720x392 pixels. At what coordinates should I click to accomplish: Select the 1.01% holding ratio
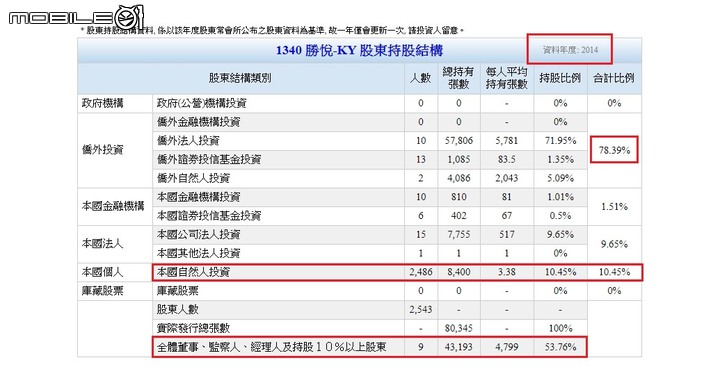(x=560, y=197)
